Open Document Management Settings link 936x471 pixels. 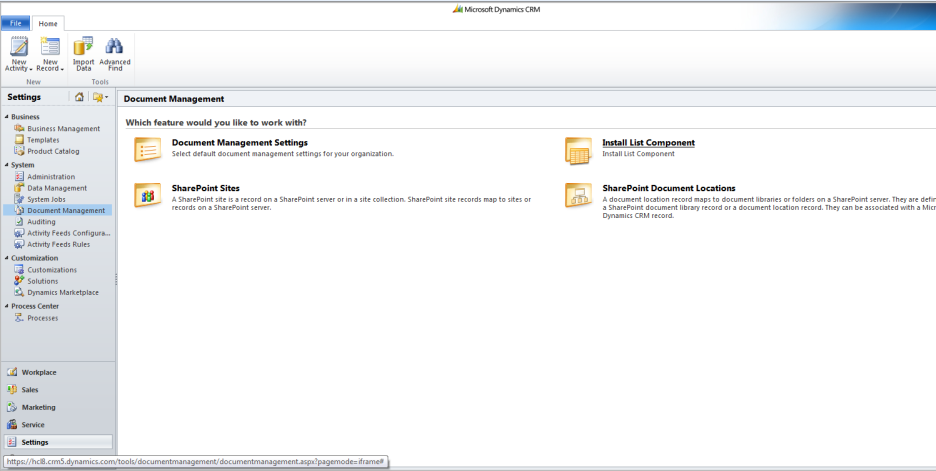click(x=239, y=143)
